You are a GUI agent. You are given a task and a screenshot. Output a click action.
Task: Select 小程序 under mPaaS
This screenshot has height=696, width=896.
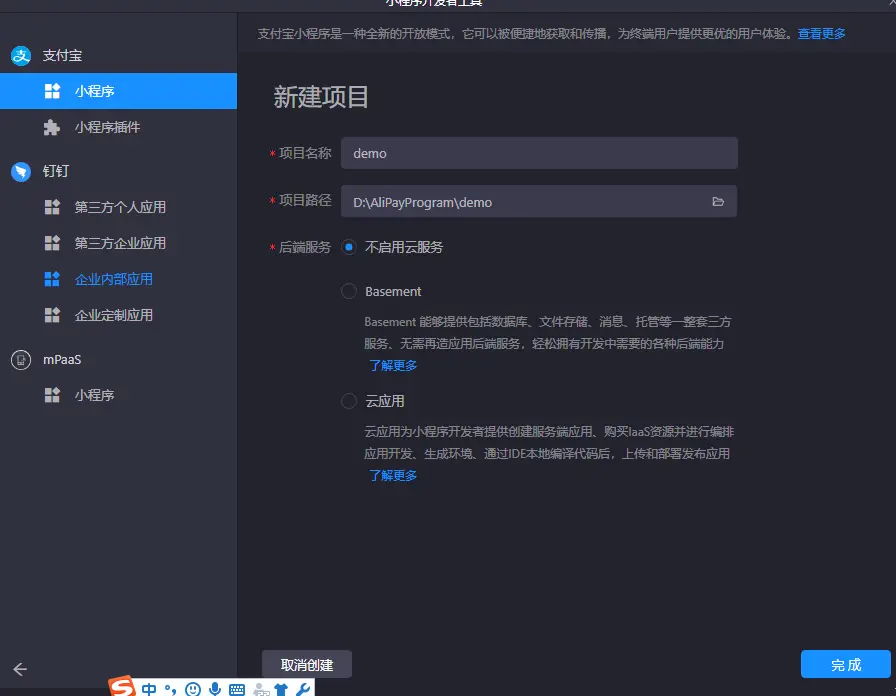tap(118, 395)
